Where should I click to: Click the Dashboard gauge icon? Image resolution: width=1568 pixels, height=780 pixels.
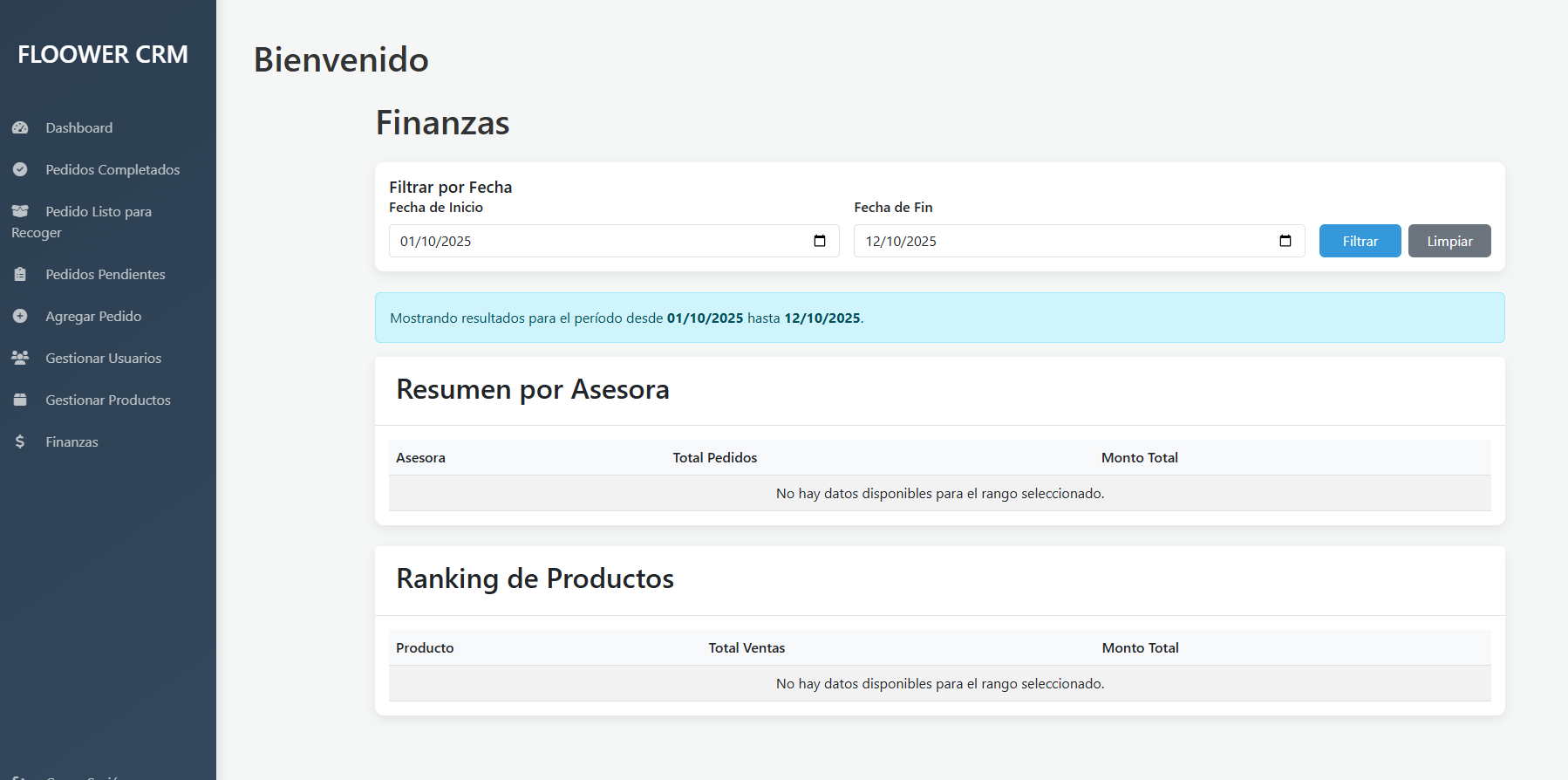(20, 127)
